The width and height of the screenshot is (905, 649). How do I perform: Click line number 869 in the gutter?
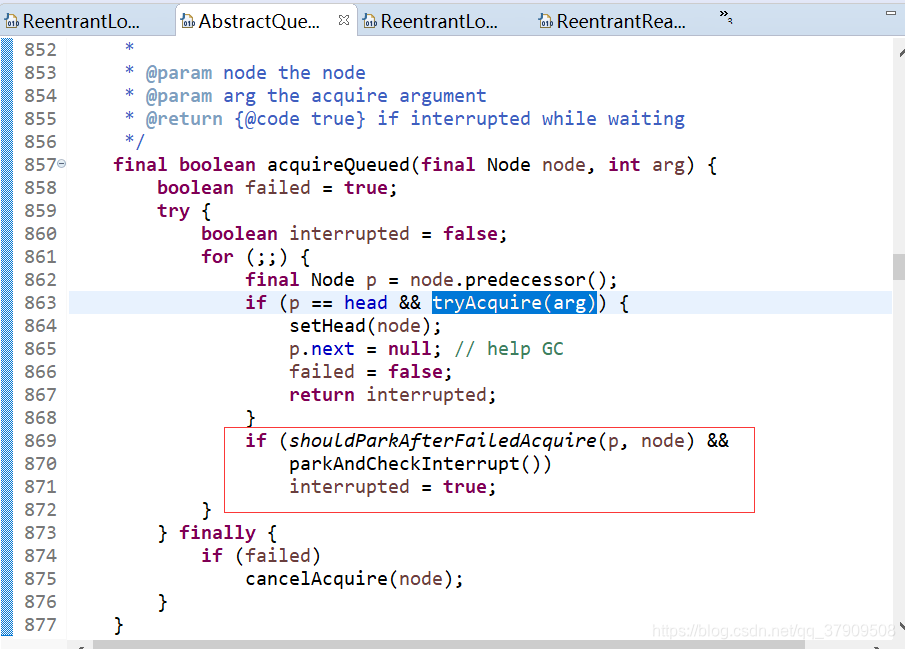(40, 441)
